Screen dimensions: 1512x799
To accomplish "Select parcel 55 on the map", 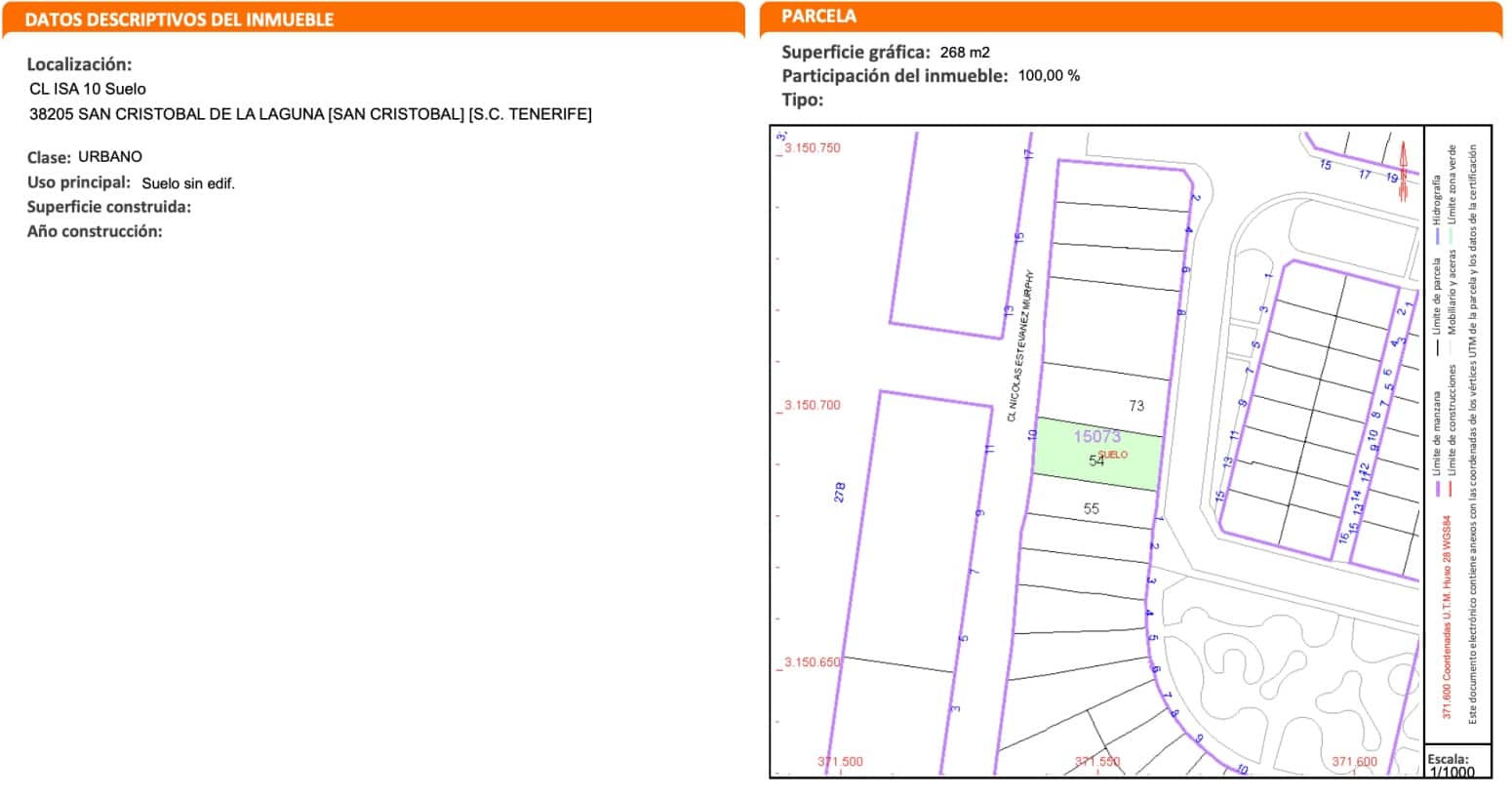I will point(1093,508).
